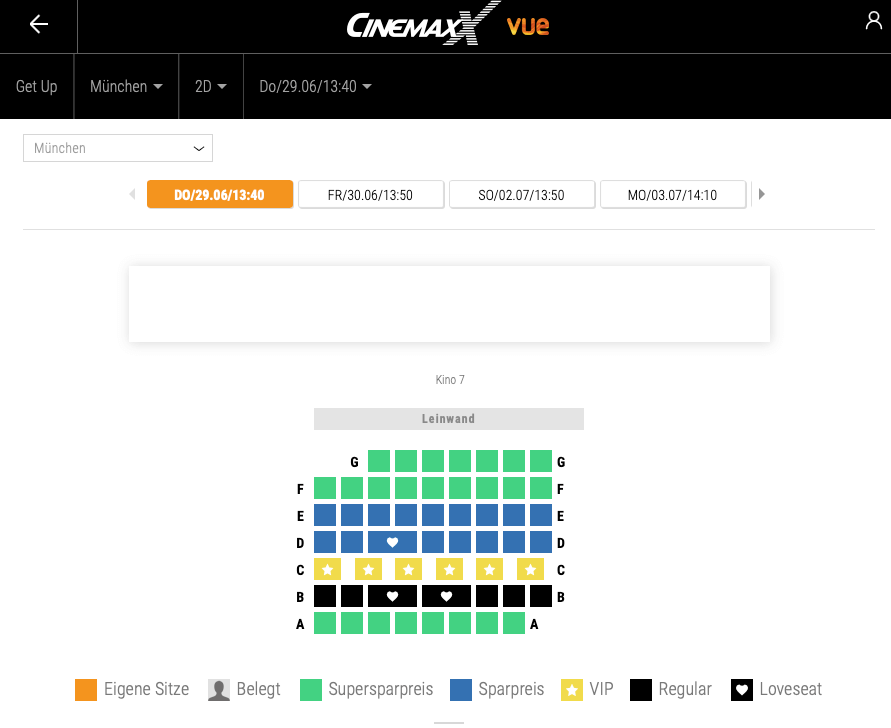Switch to the FR/30.06/13:50 showtime
The width and height of the screenshot is (891, 728).
pyautogui.click(x=370, y=195)
